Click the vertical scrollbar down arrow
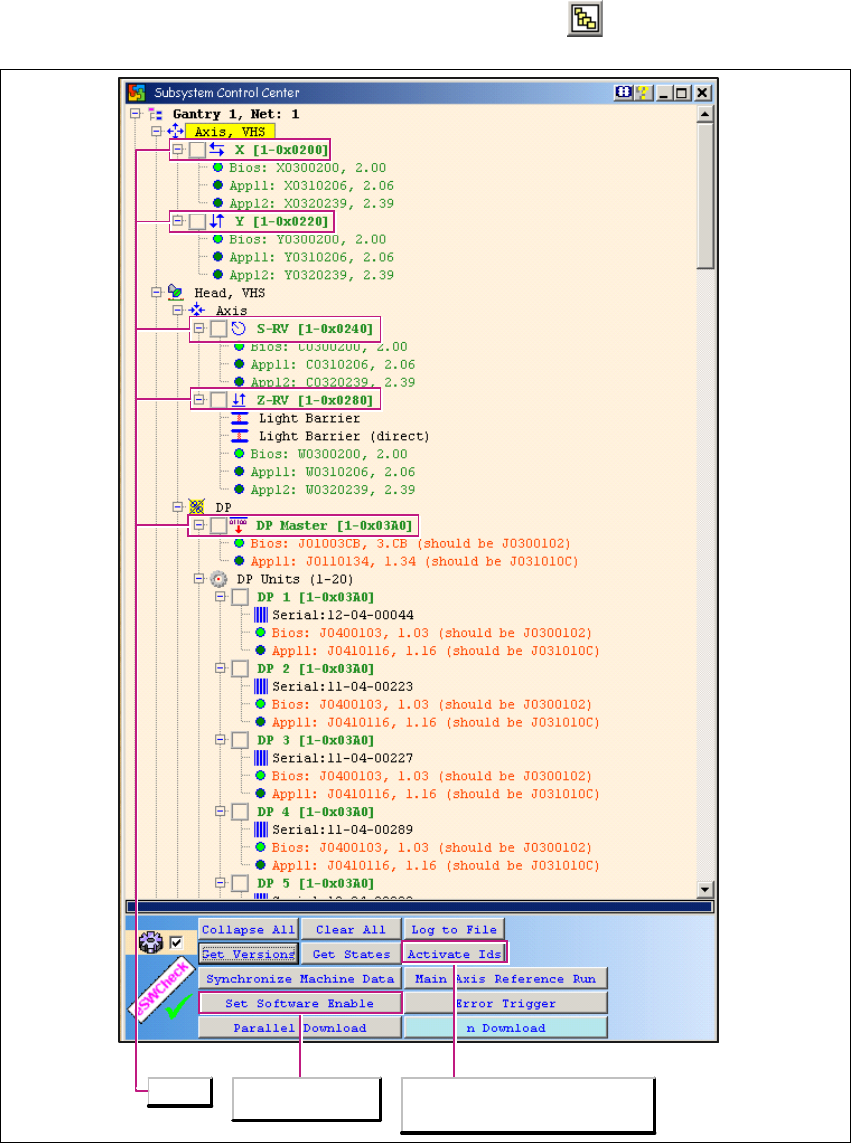Screen dimensions: 851x1143 [x=705, y=889]
